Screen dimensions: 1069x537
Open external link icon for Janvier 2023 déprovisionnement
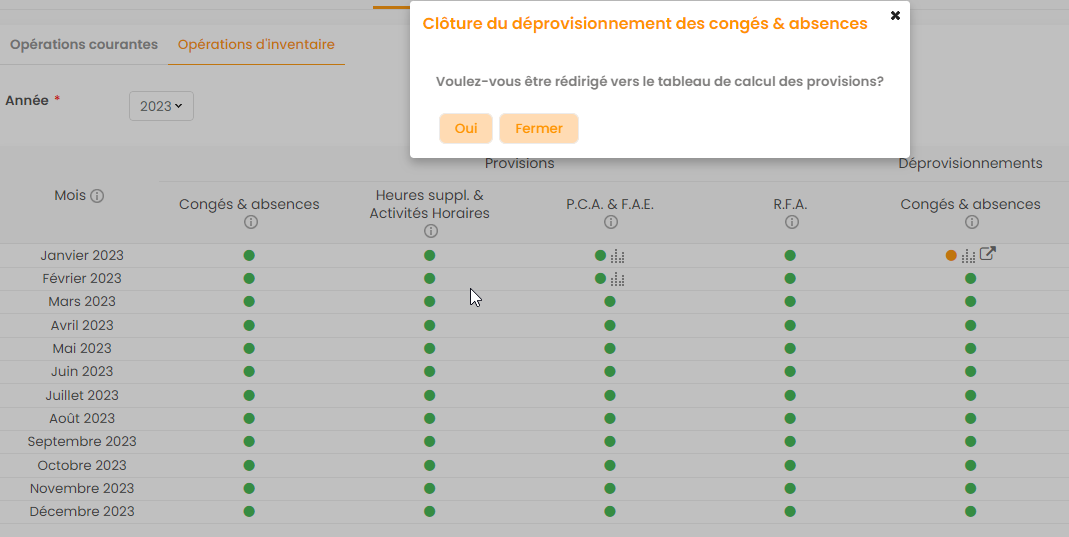(987, 254)
